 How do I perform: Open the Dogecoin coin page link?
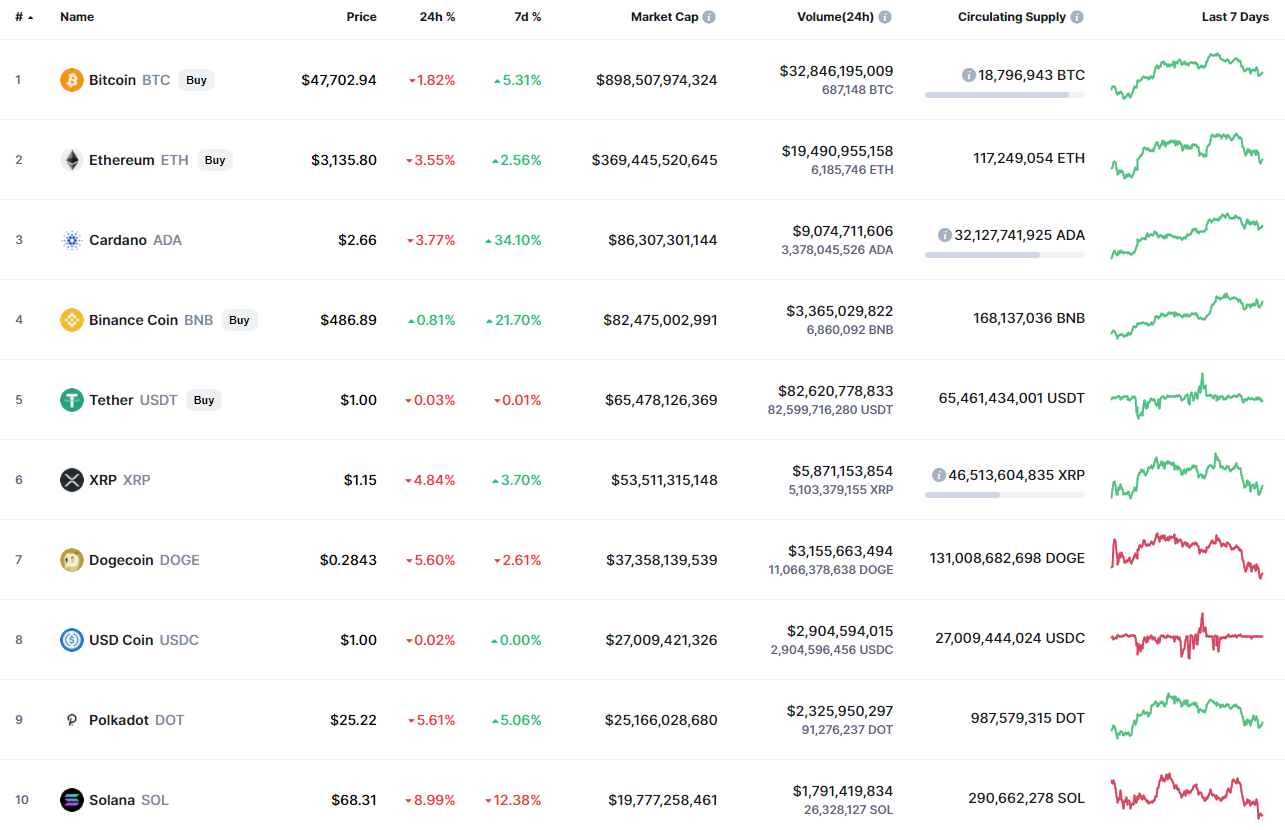tap(121, 560)
